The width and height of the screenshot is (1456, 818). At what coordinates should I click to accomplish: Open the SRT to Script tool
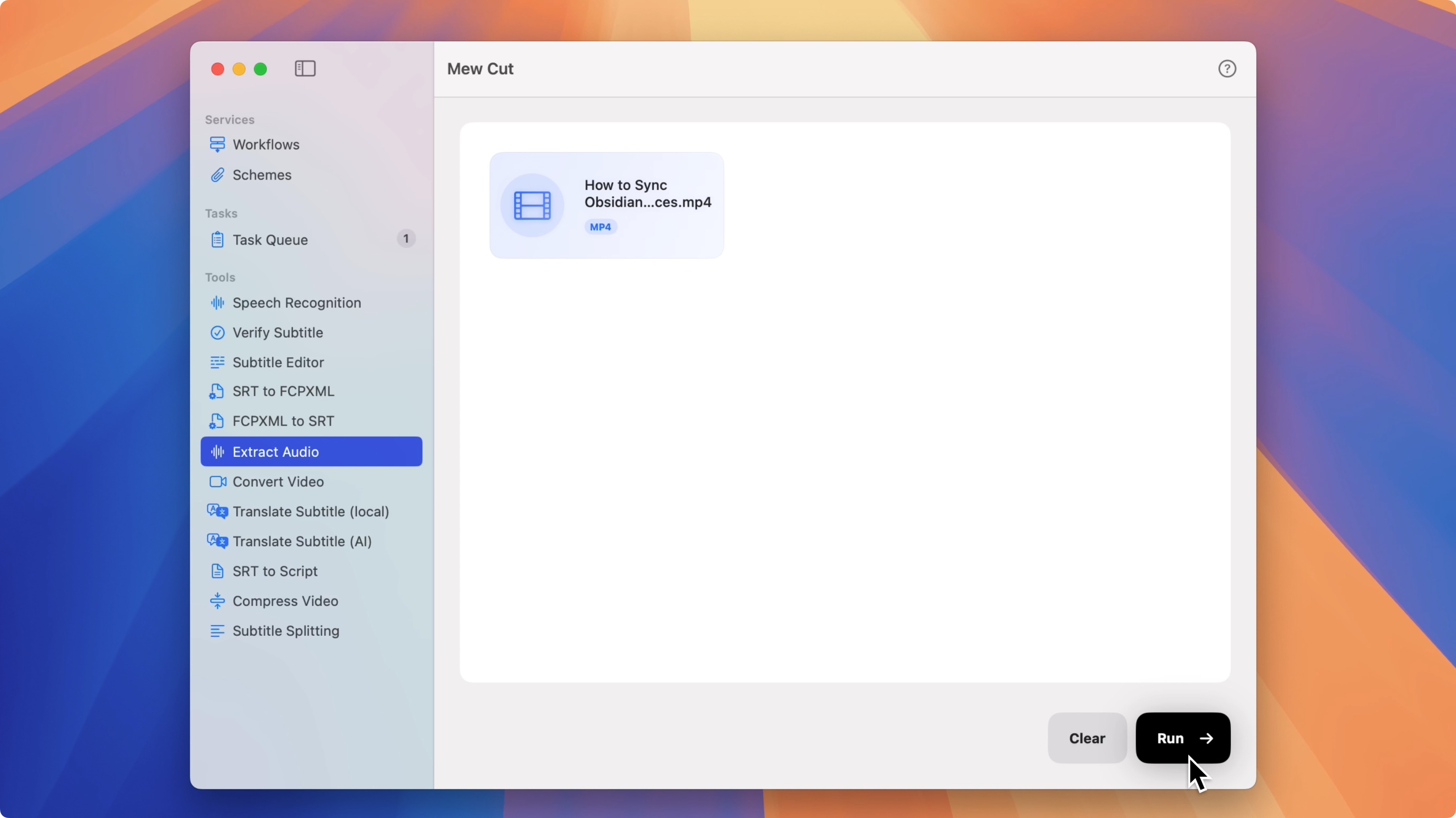click(275, 571)
